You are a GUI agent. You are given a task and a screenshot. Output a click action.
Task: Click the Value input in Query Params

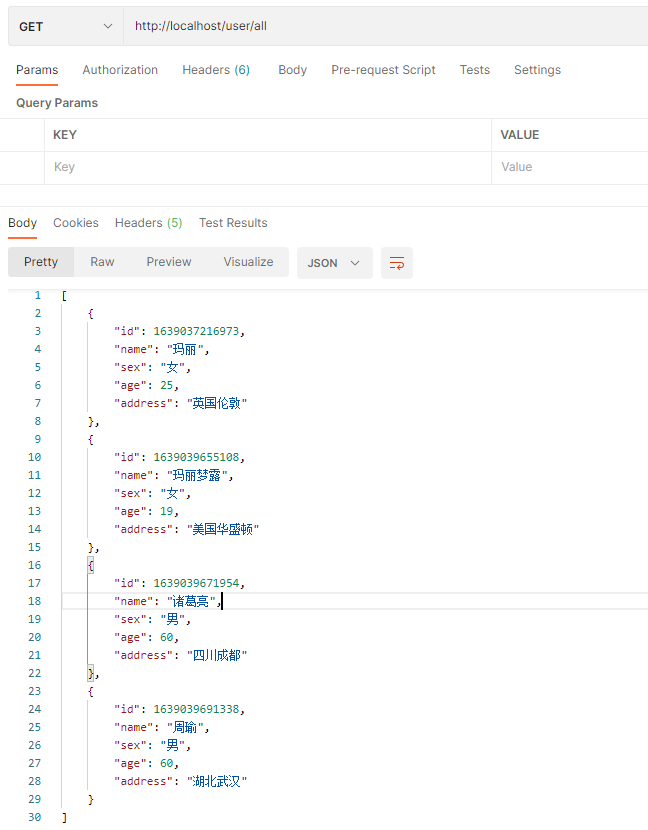[570, 167]
